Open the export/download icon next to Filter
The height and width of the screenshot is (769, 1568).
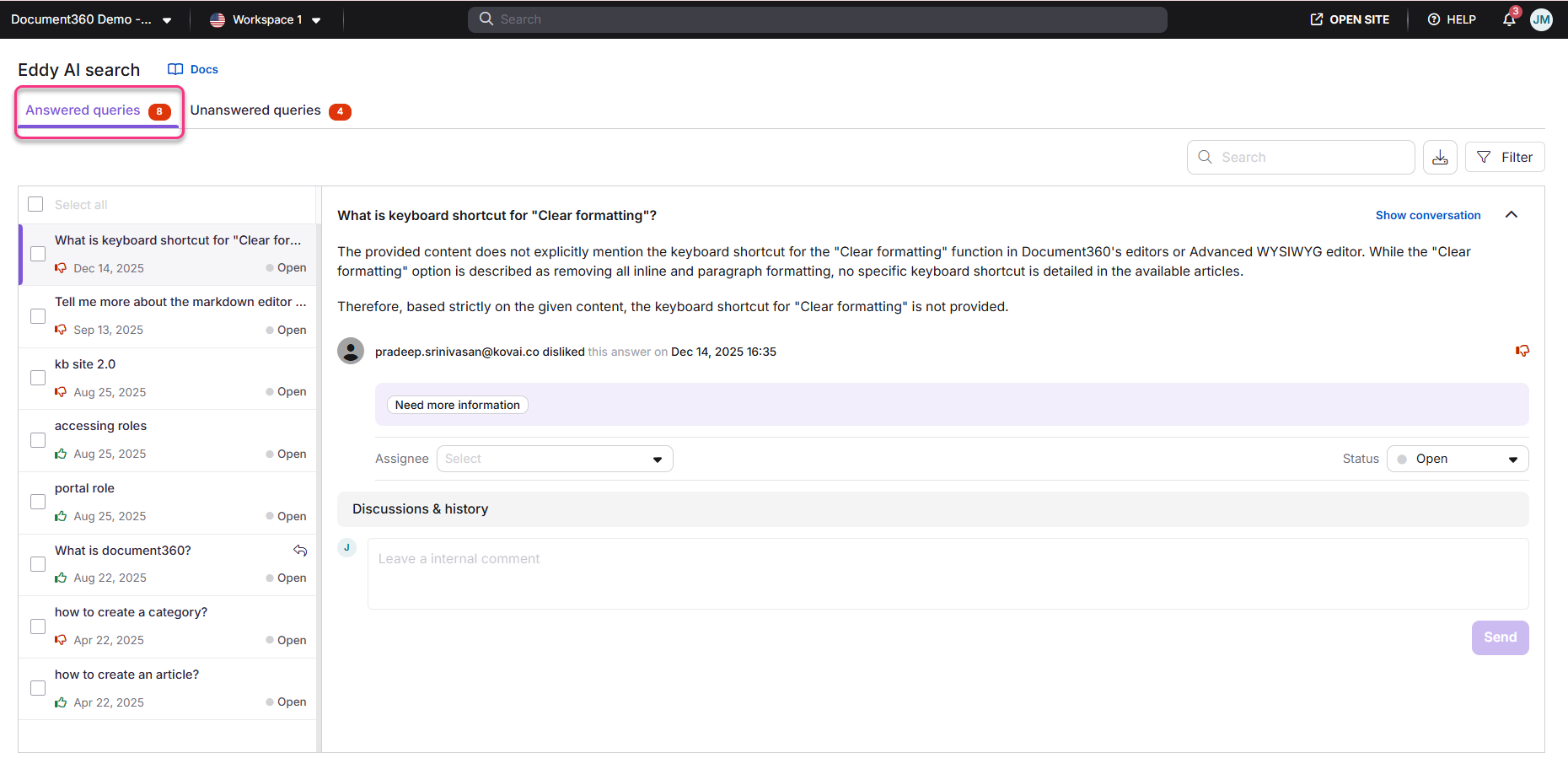coord(1440,157)
